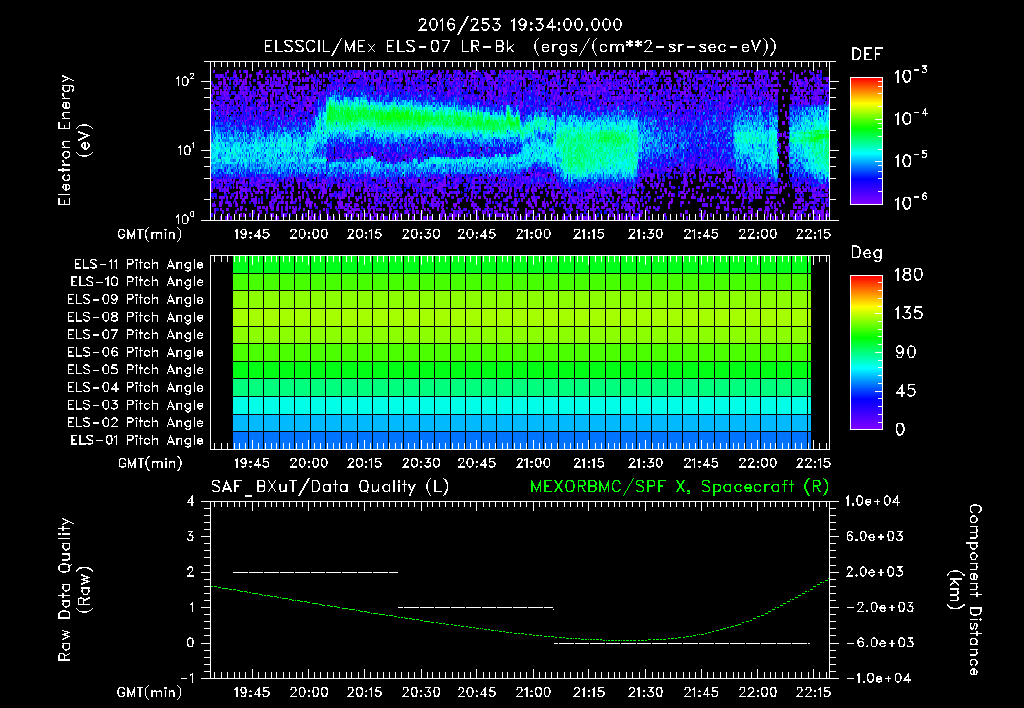This screenshot has height=708, width=1024.
Task: Click the -1 tick on Raw Data Quality axis
Action: point(187,678)
